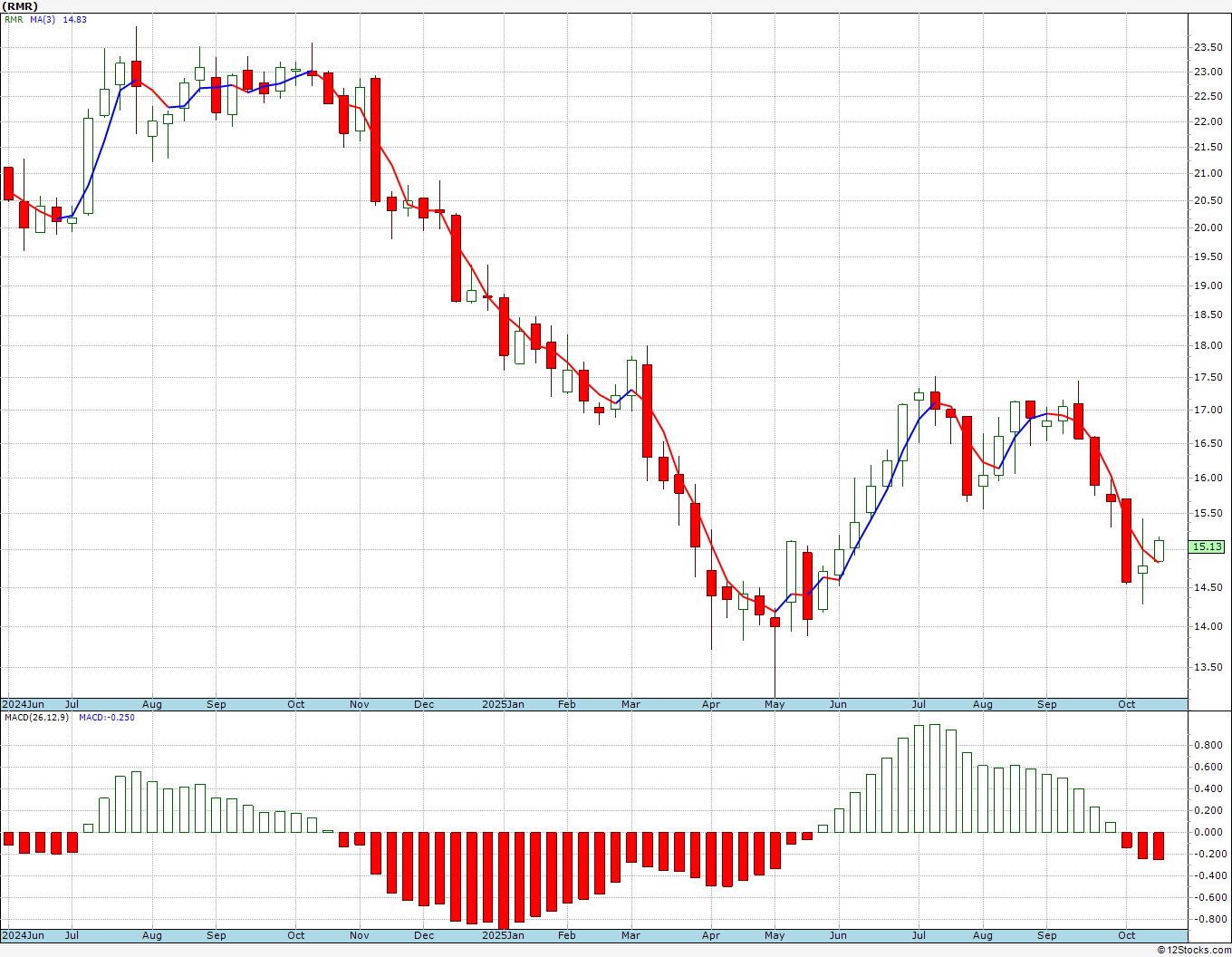
Task: Click the 17.50 price axis label
Action: pos(1208,377)
